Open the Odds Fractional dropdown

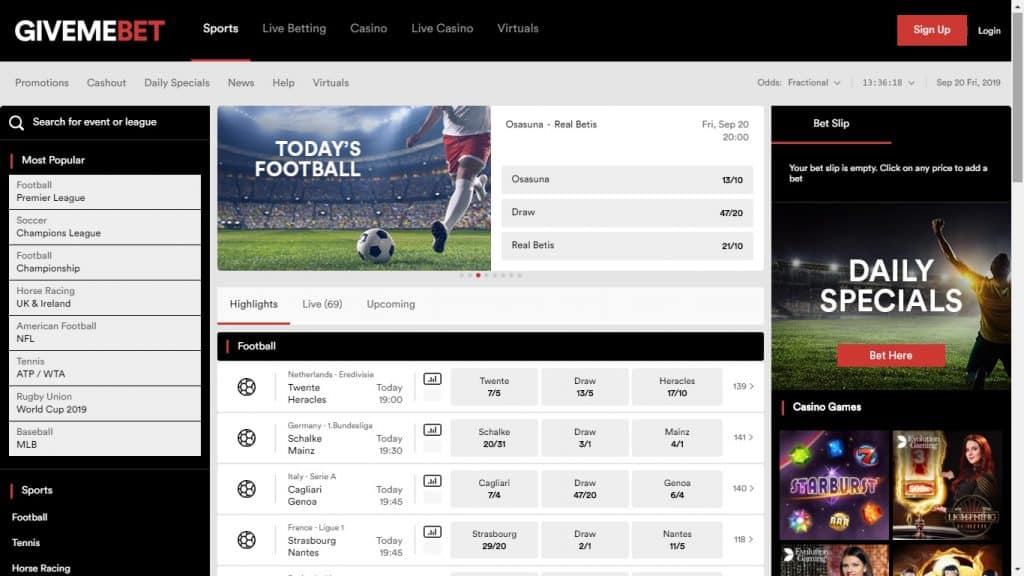[799, 83]
